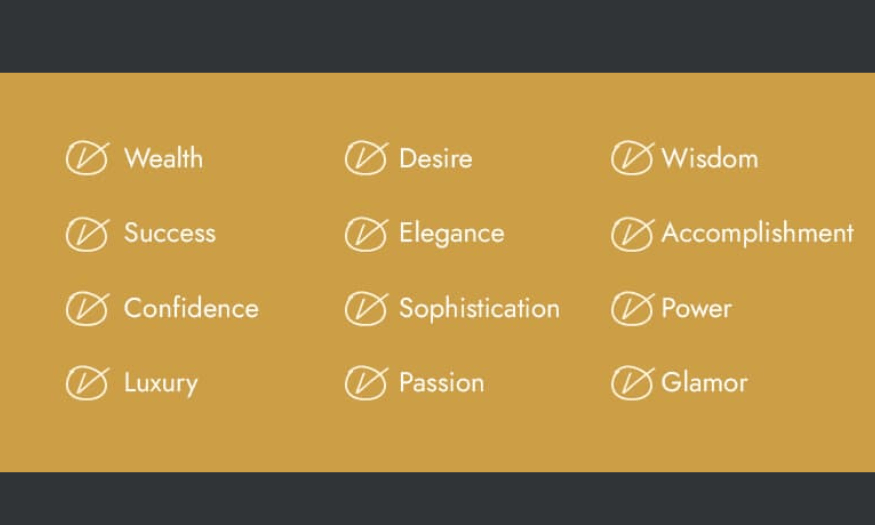Select the word Confidence
875x525 pixels.
pyautogui.click(x=191, y=309)
